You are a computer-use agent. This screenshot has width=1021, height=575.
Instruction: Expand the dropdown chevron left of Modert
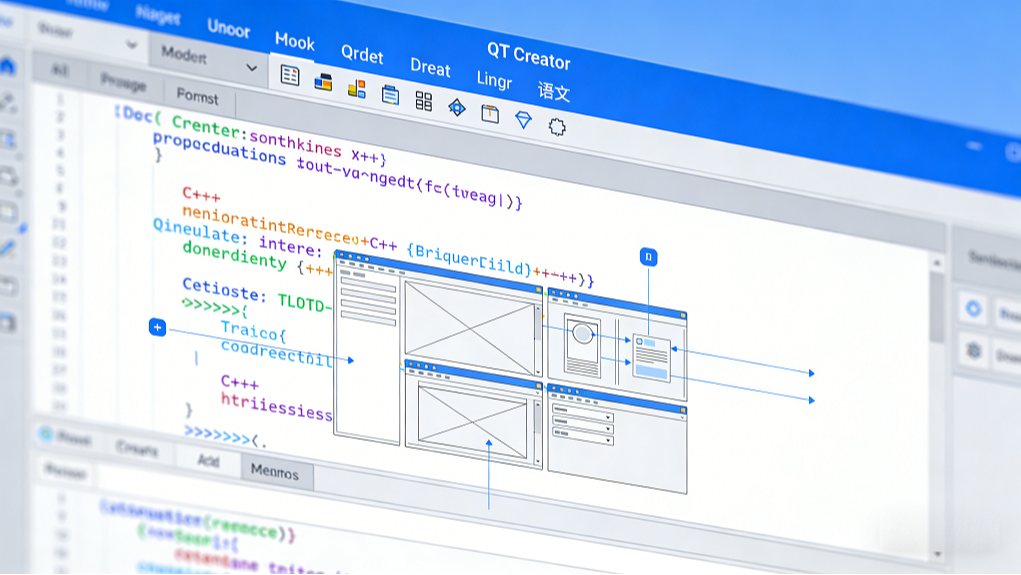(132, 45)
